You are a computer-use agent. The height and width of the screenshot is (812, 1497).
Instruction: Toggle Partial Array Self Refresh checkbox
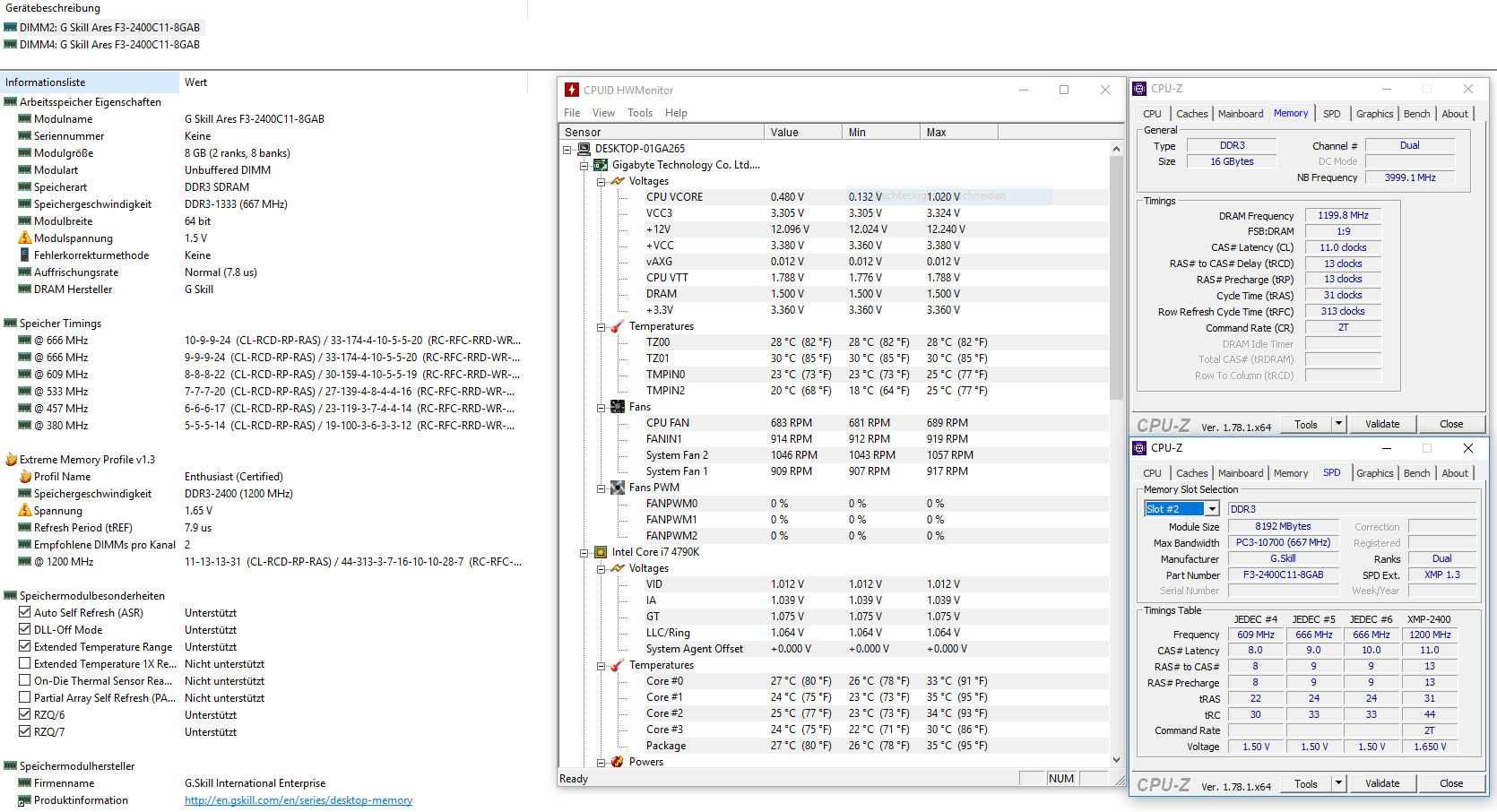click(25, 698)
